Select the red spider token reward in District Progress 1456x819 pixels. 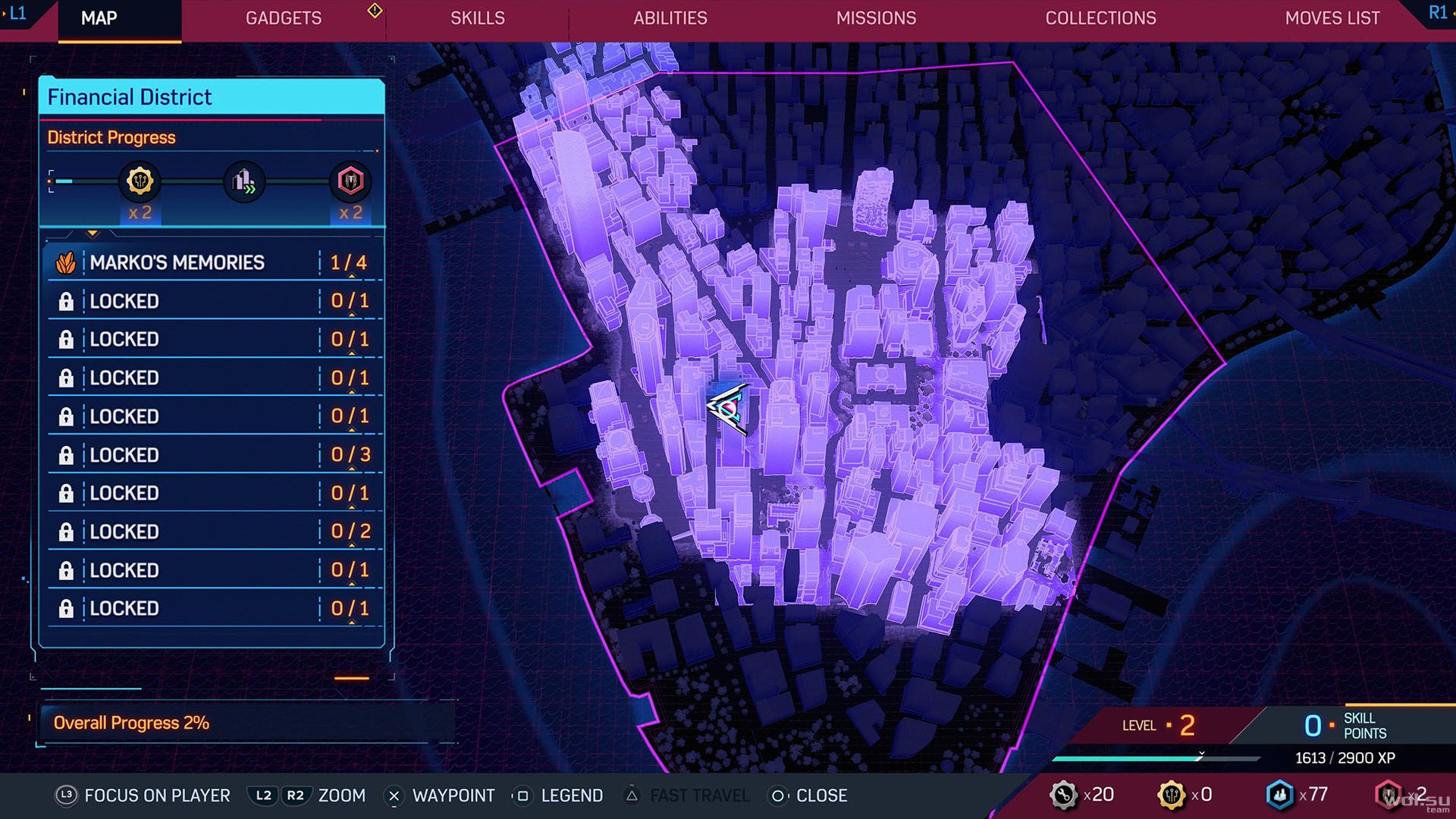(350, 181)
